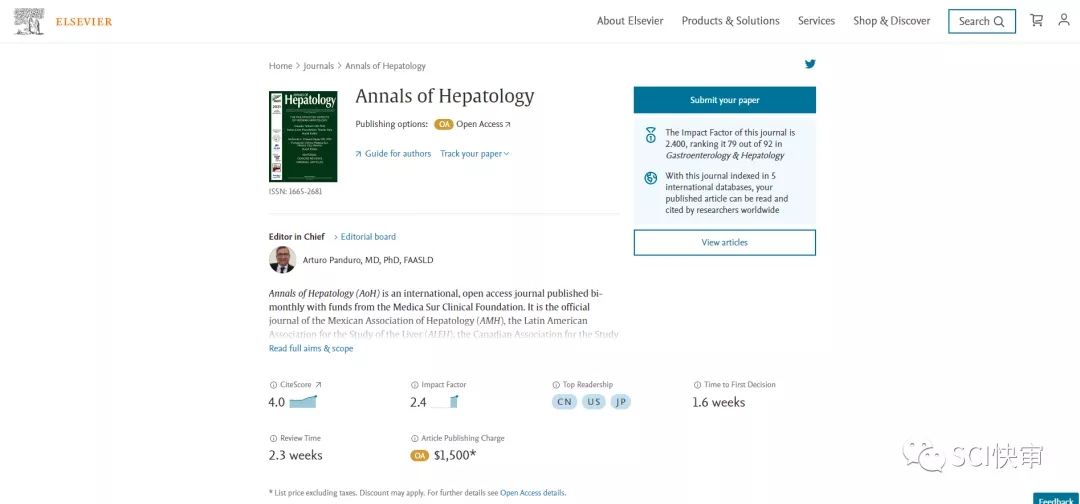
Task: Click the Submit your paper button
Action: click(724, 100)
